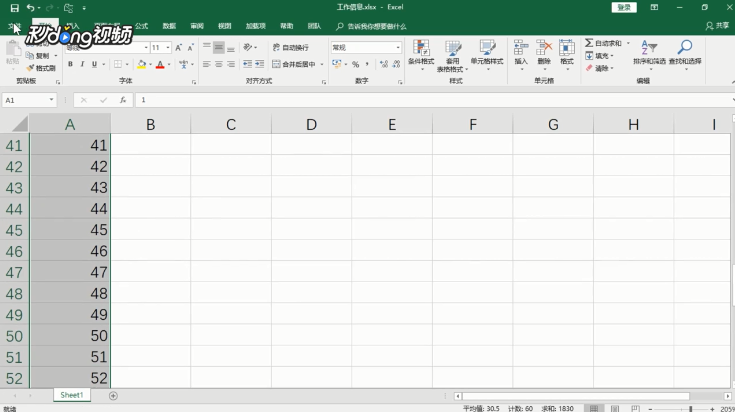This screenshot has height=412, width=735.
Task: Click the Borders icon
Action: (118, 64)
